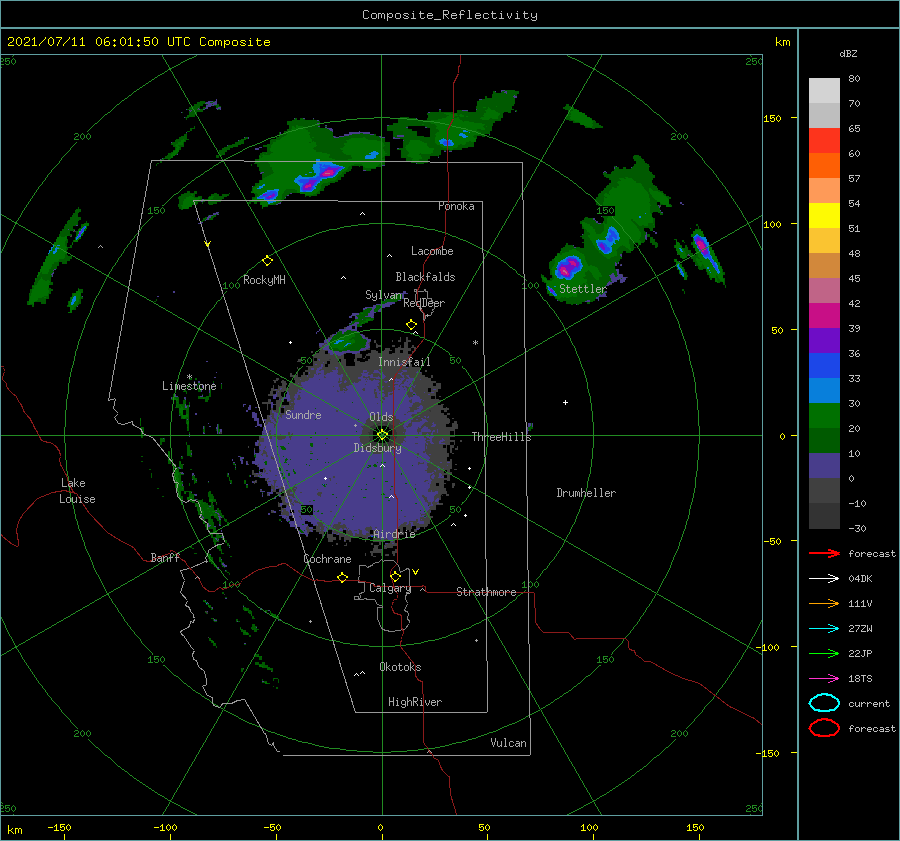Select the Banff label

[165, 557]
